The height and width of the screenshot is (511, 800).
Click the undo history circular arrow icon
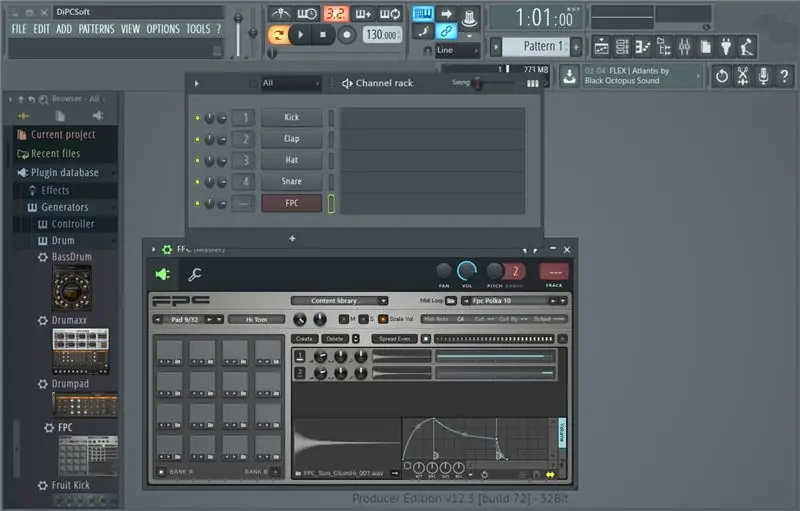pyautogui.click(x=721, y=76)
